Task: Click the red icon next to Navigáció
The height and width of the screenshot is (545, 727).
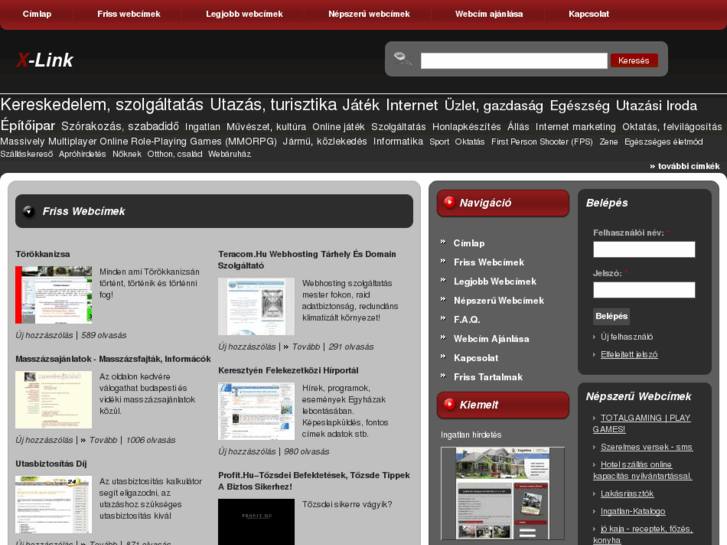Action: point(449,202)
